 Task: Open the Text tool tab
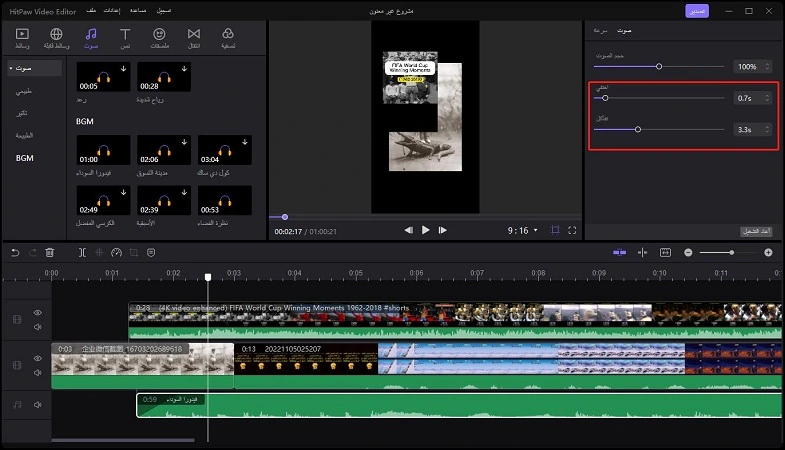125,38
